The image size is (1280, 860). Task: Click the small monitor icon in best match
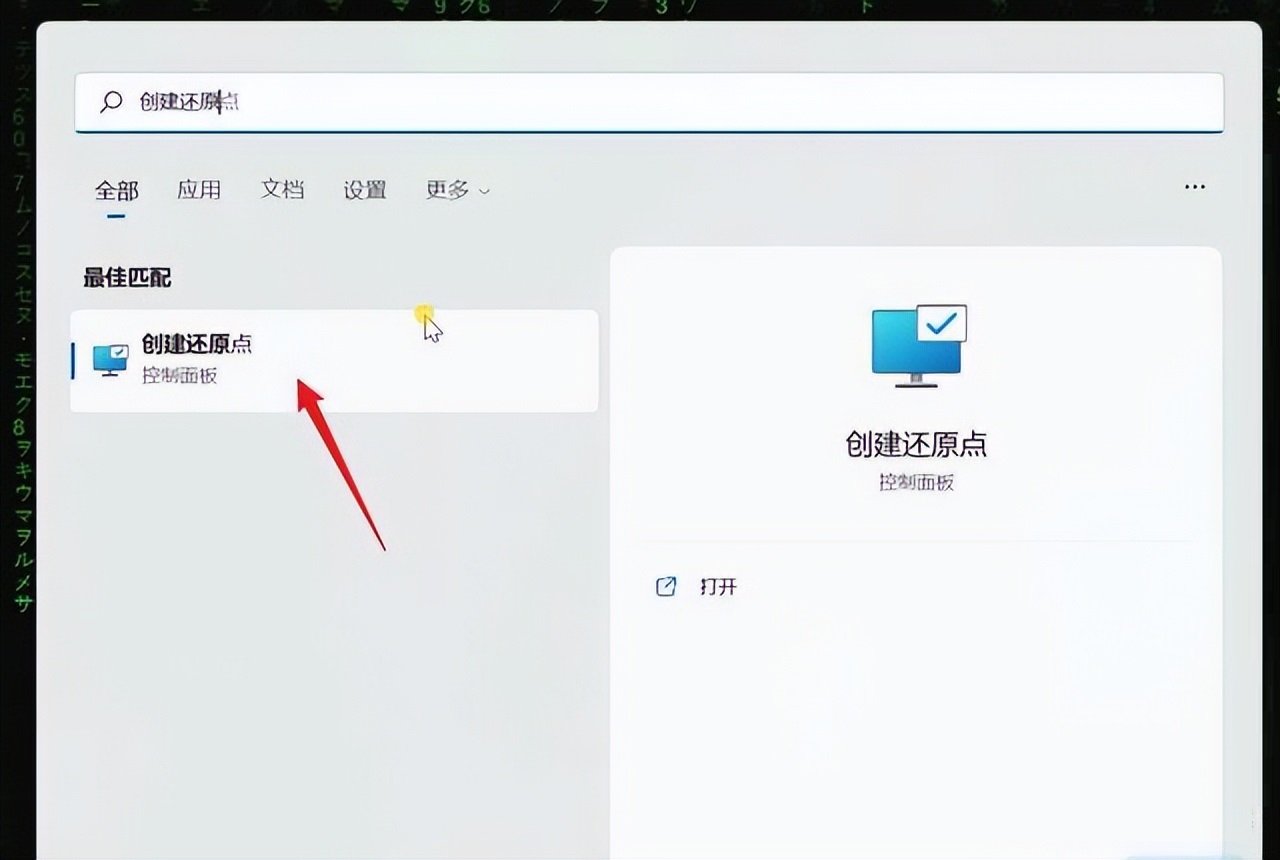(x=110, y=360)
